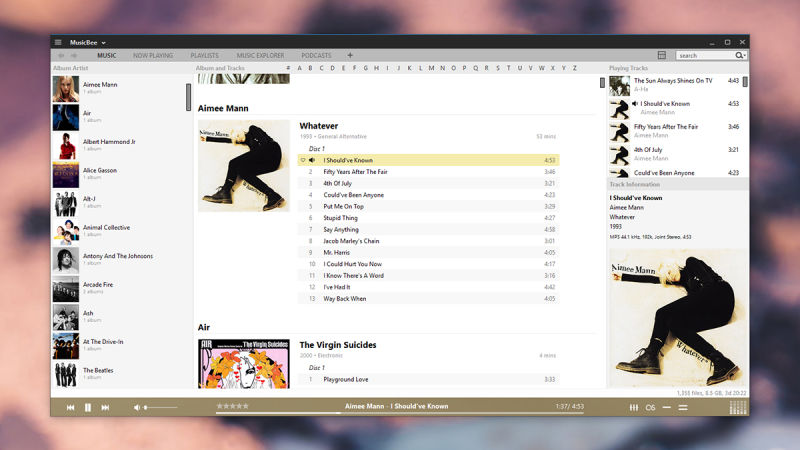Image resolution: width=800 pixels, height=450 pixels.
Task: Adjust the volume slider
Action: tap(160, 407)
